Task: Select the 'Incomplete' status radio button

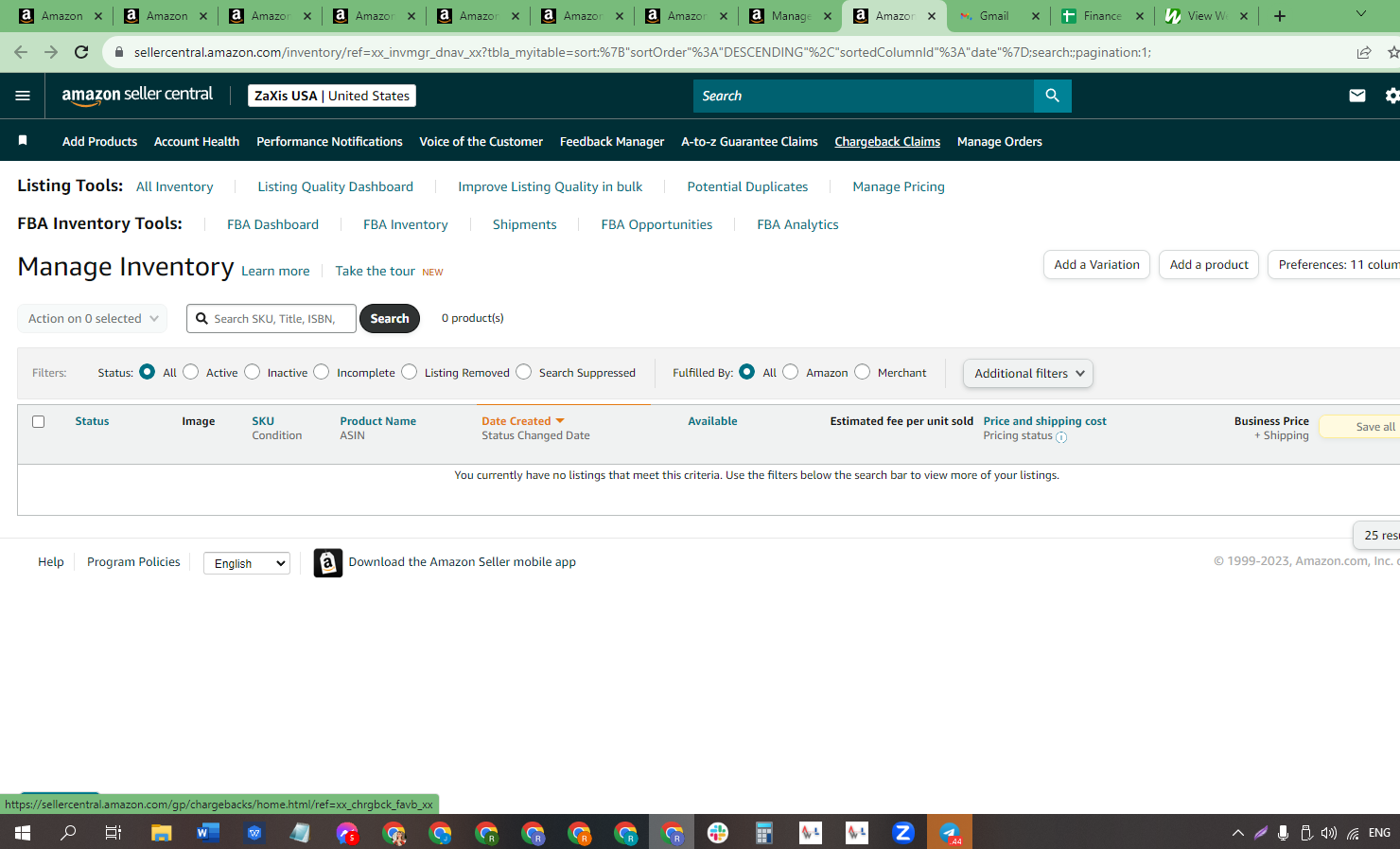Action: click(322, 372)
